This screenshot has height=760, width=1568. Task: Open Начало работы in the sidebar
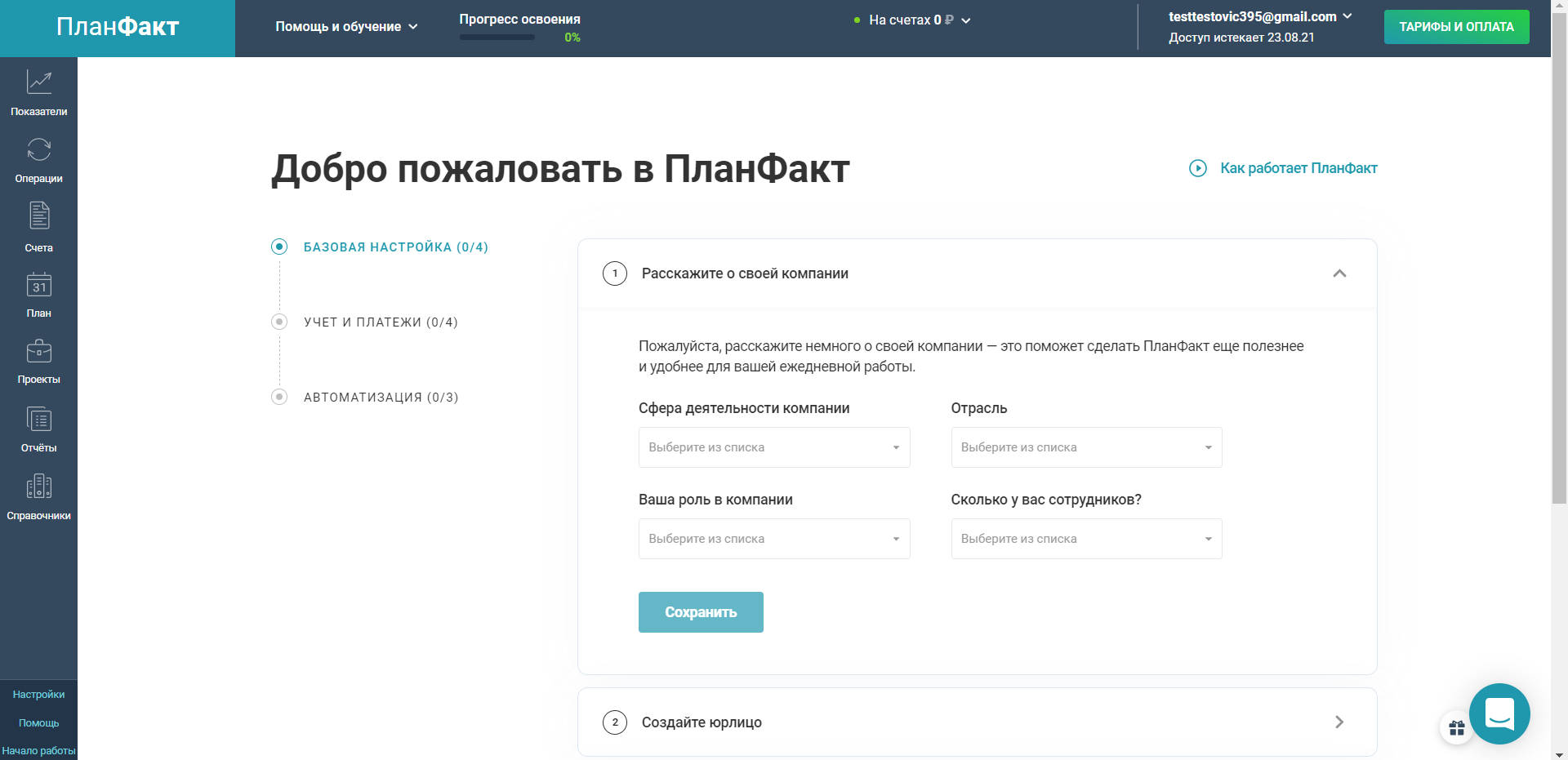click(x=39, y=751)
